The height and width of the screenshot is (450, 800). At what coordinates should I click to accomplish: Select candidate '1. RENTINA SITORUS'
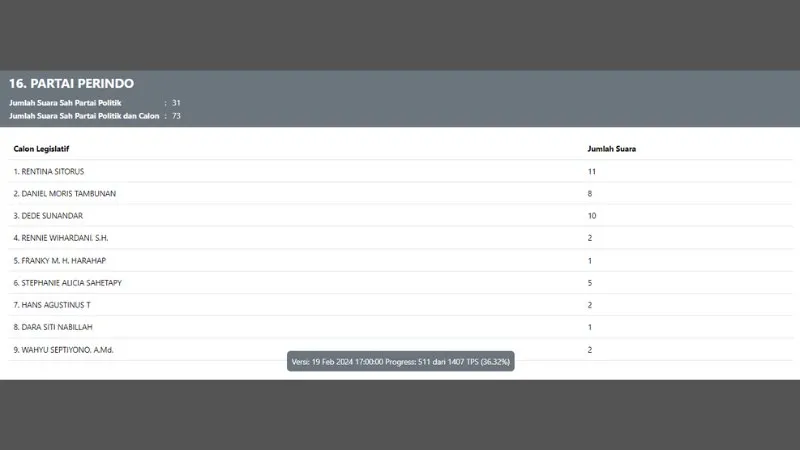pos(48,171)
